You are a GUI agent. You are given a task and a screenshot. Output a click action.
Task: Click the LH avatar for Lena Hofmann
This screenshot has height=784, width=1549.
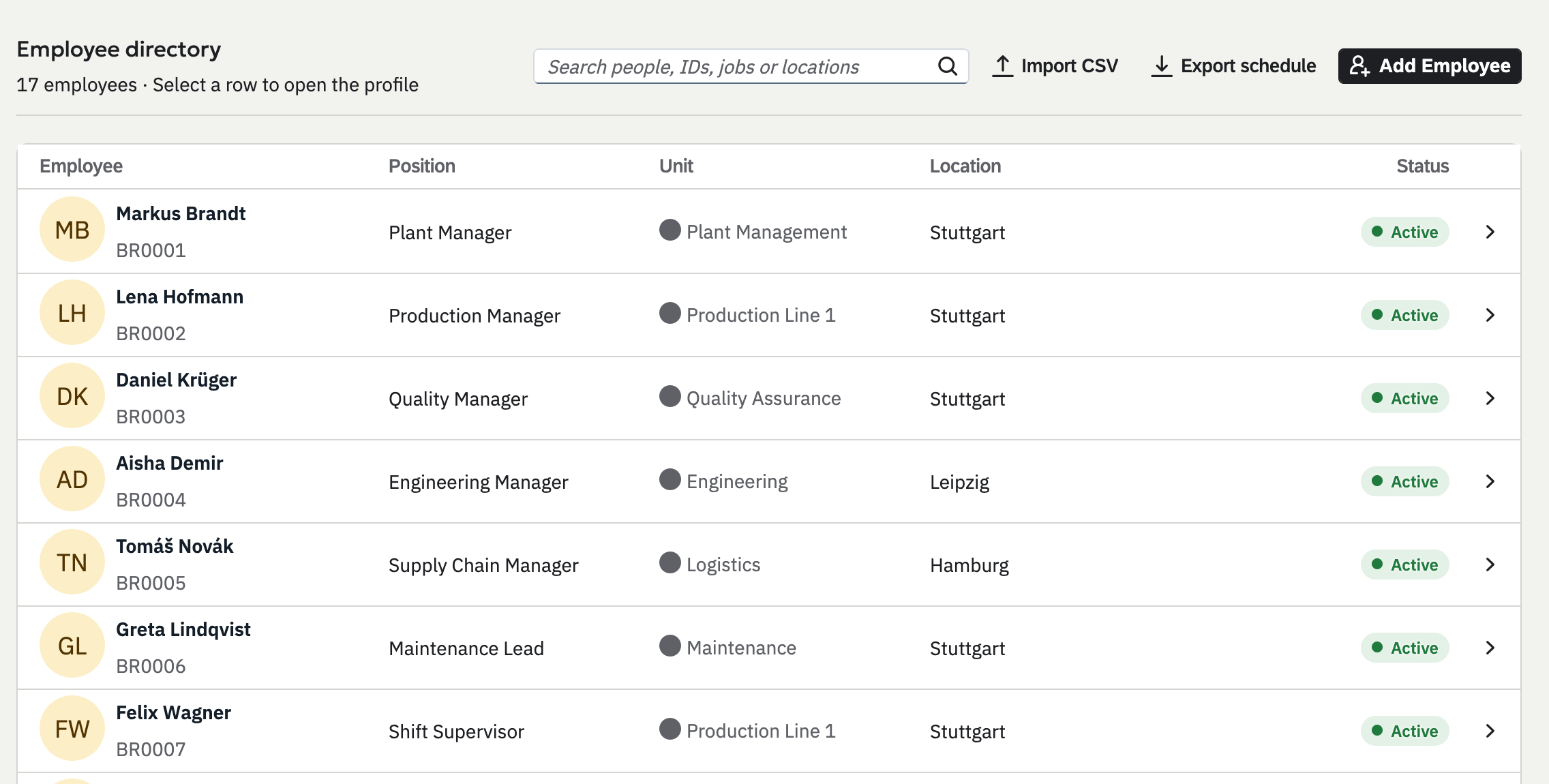(x=72, y=313)
